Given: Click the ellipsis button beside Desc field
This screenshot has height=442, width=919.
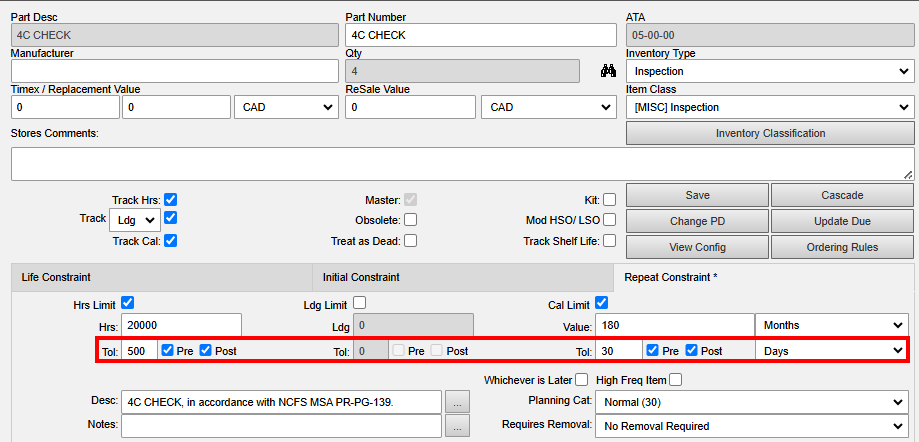Looking at the screenshot, I should tap(456, 402).
